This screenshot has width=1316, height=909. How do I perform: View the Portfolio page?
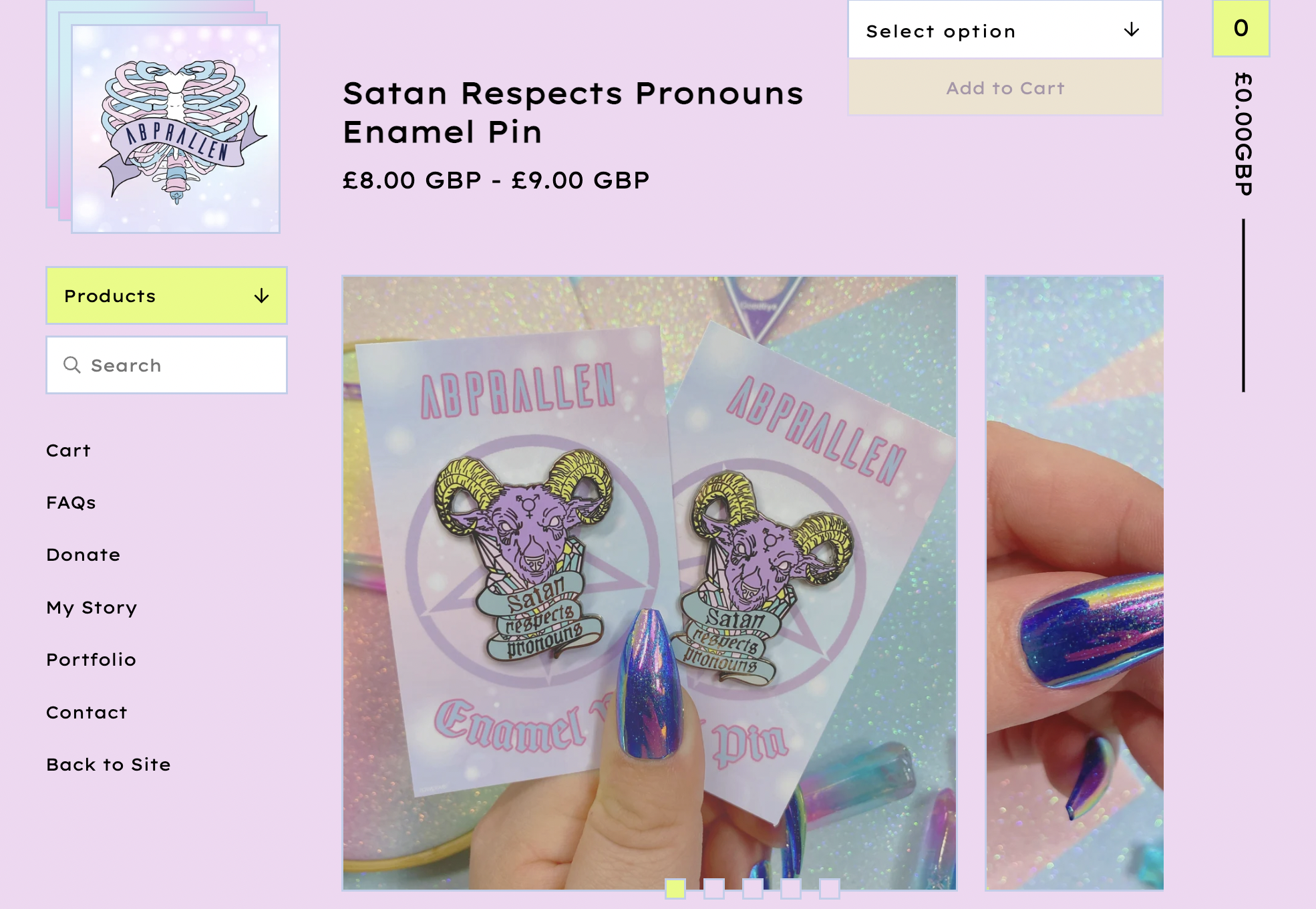point(91,660)
